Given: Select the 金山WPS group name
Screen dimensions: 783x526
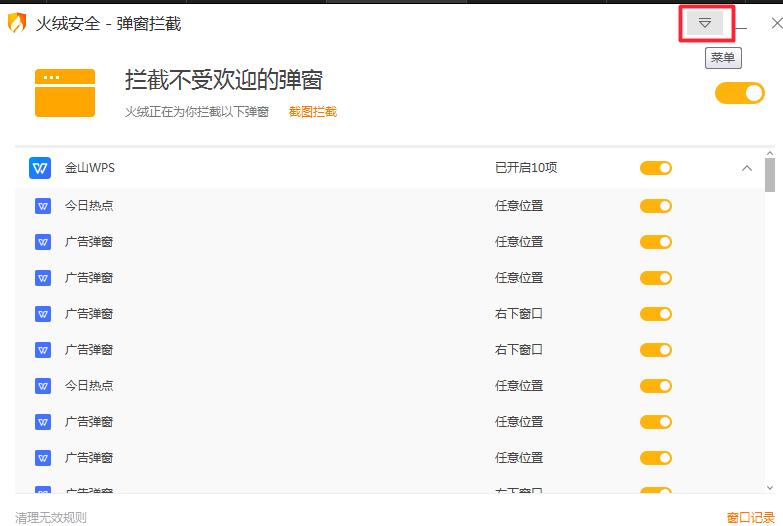Looking at the screenshot, I should click(90, 168).
